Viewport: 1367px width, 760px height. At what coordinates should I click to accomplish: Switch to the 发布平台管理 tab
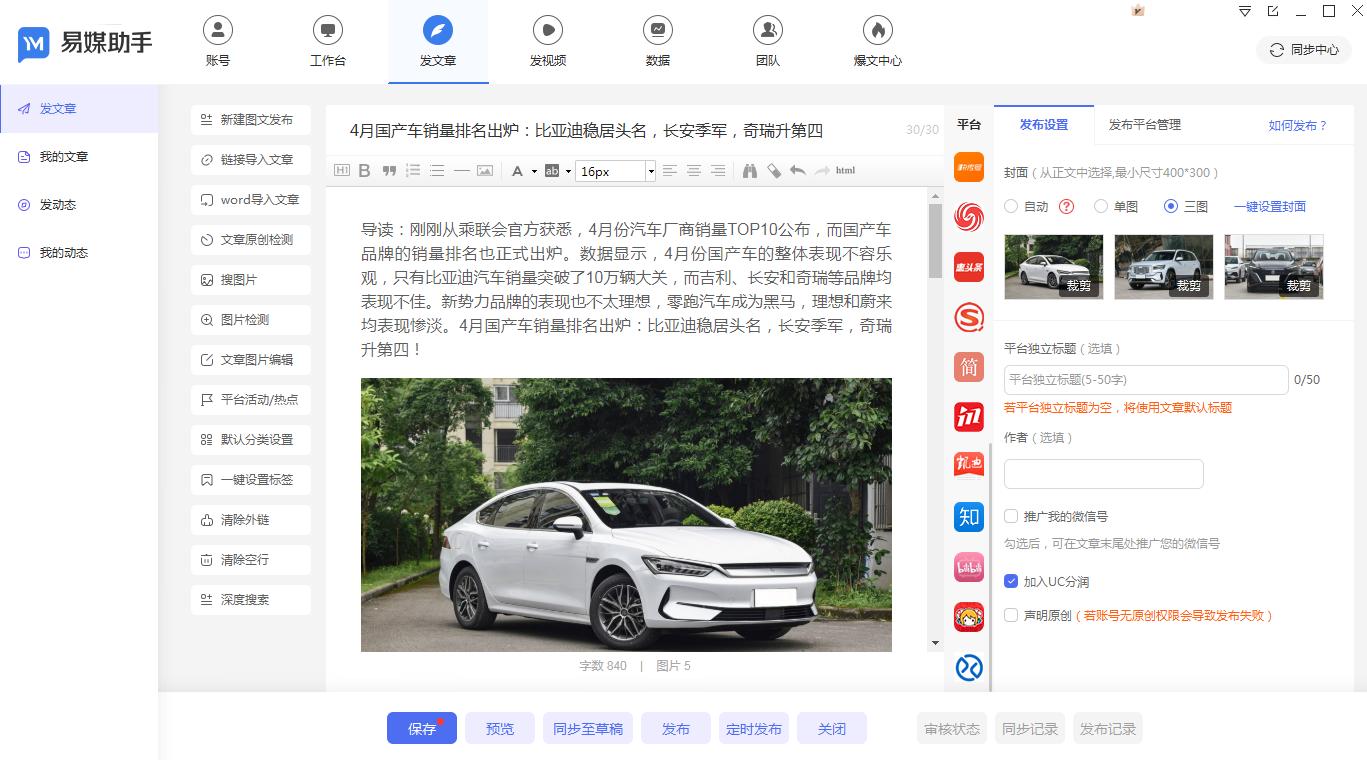[1143, 125]
